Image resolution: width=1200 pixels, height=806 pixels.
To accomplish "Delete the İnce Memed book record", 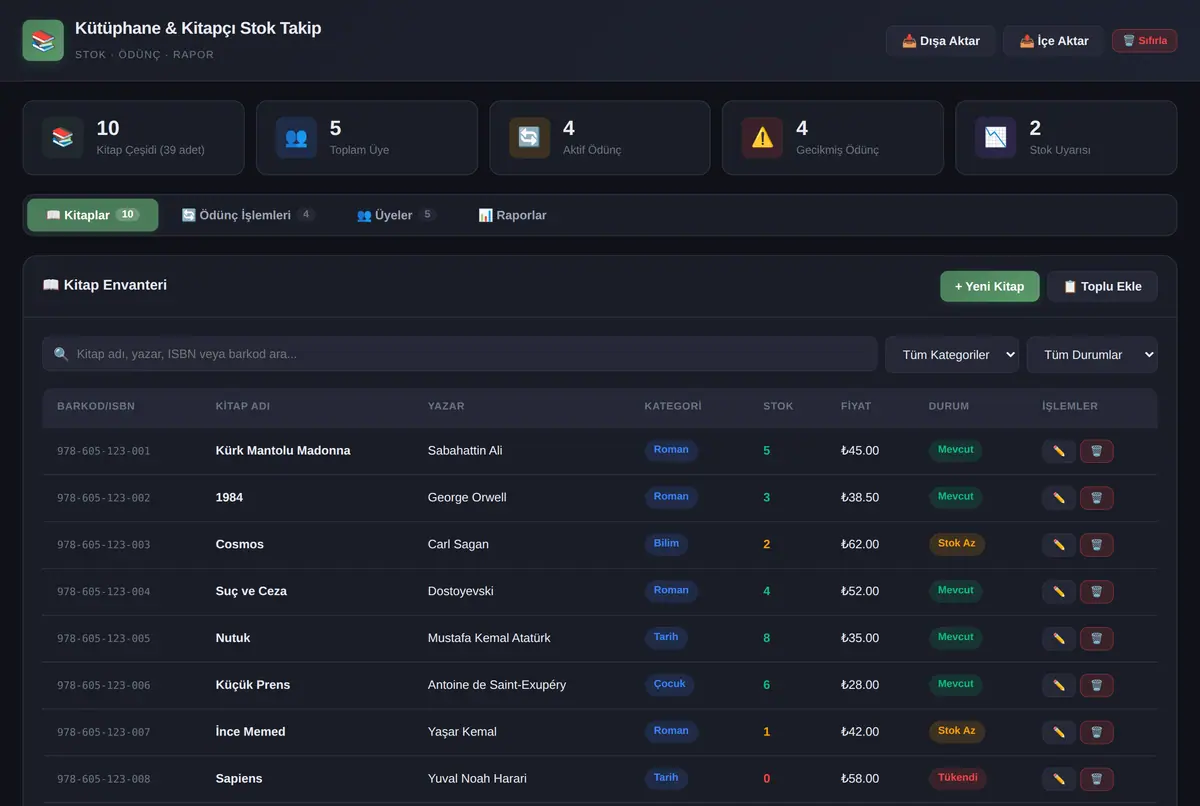I will click(x=1096, y=732).
